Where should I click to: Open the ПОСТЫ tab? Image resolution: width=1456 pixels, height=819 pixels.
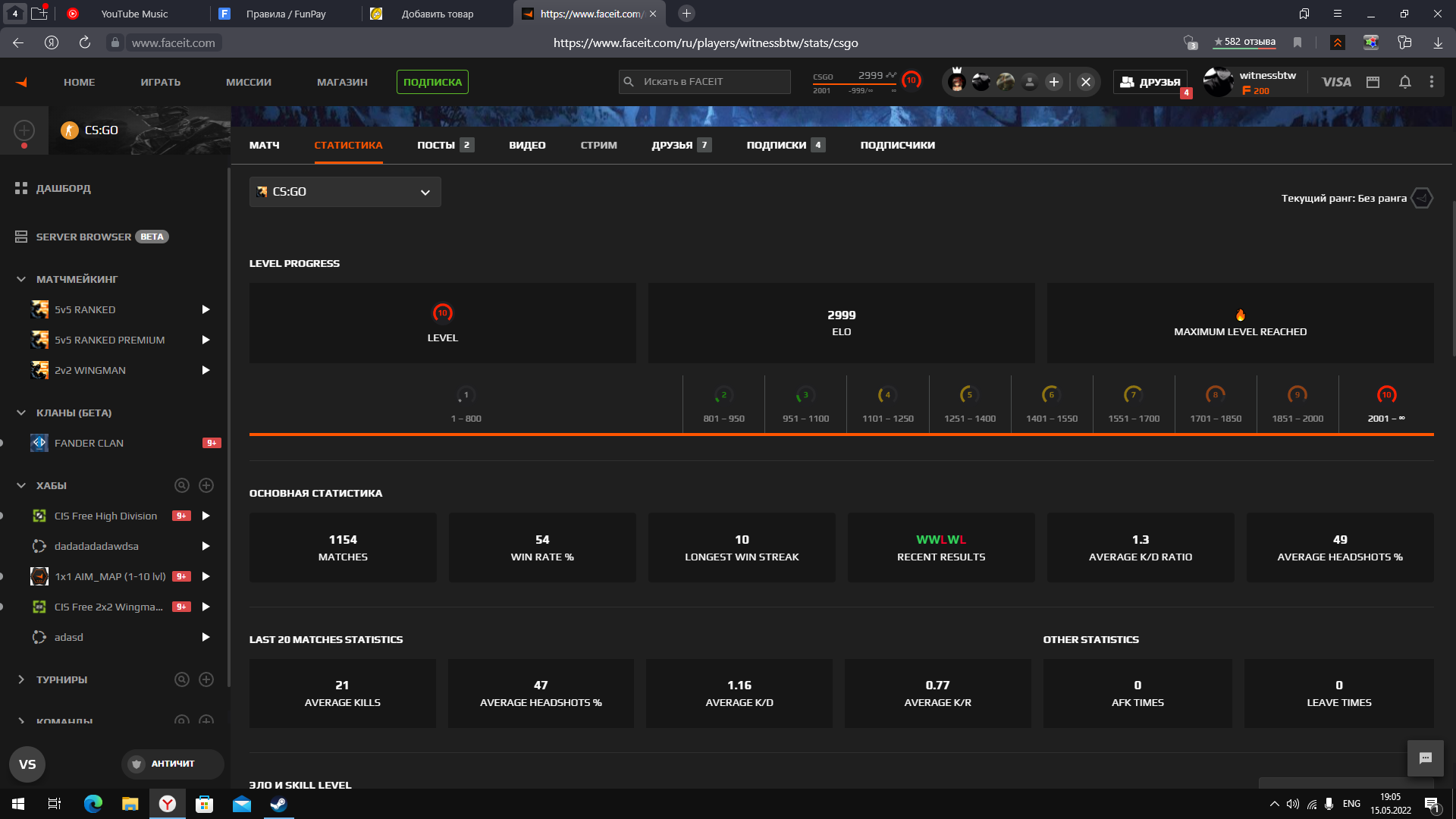445,145
